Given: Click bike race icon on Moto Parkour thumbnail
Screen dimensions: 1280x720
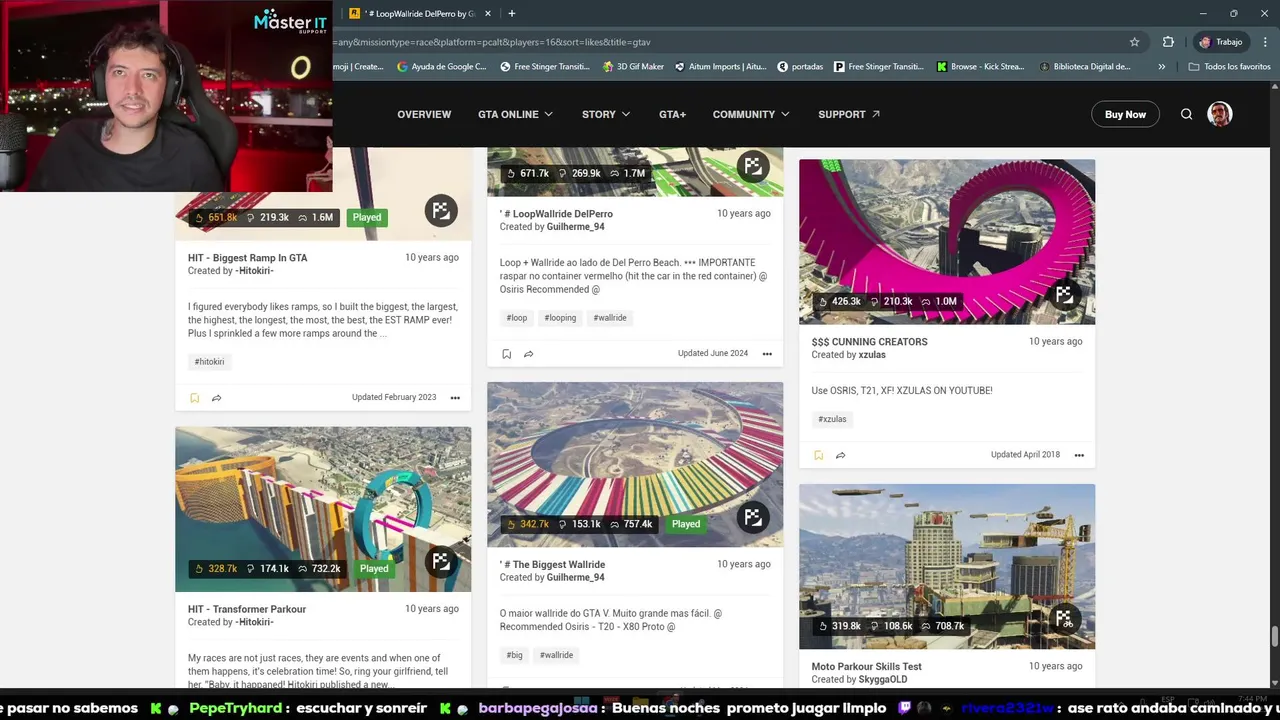Looking at the screenshot, I should click(x=1064, y=619).
